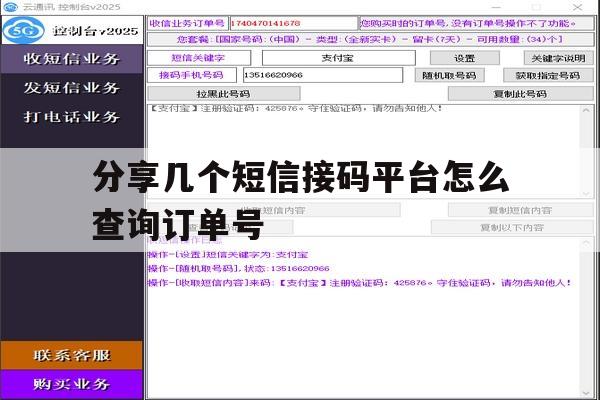The image size is (600, 400).
Task: Click the 短信关键字 label
Action: click(x=199, y=58)
